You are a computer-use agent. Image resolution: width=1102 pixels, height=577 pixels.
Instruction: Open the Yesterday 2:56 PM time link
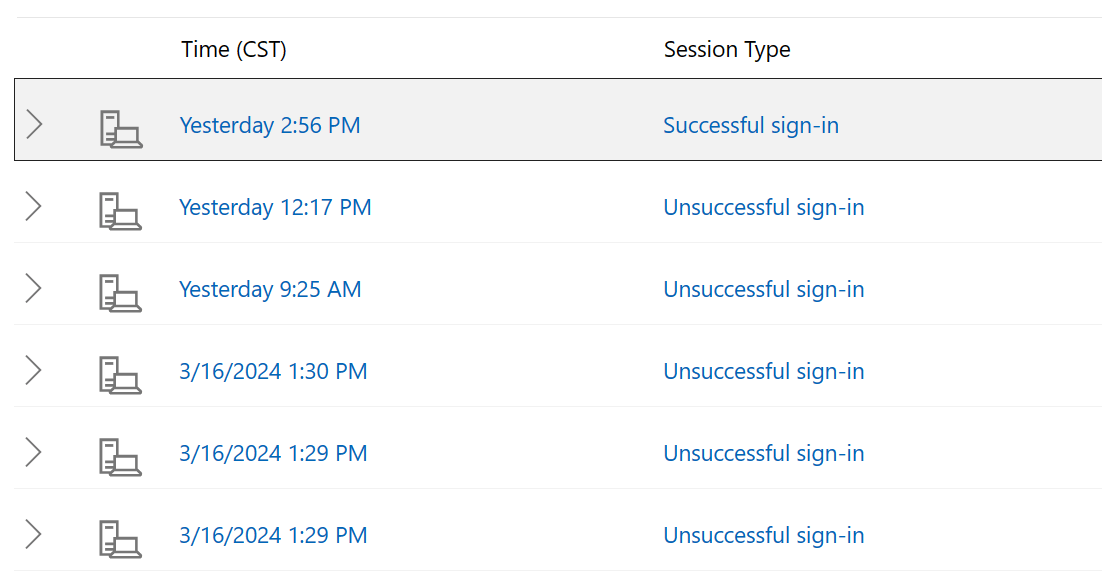tap(270, 125)
